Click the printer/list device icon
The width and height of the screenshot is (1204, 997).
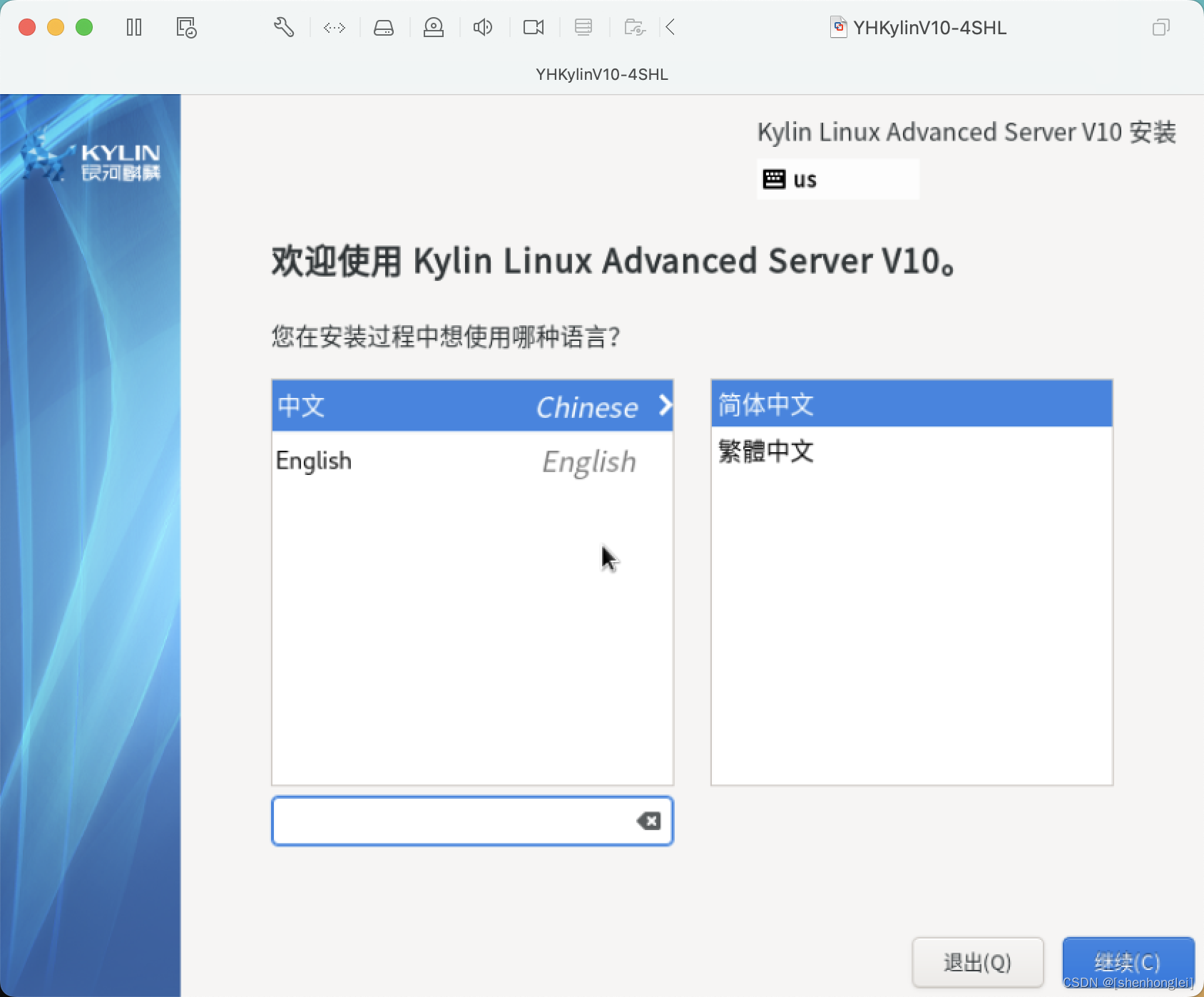pyautogui.click(x=583, y=28)
